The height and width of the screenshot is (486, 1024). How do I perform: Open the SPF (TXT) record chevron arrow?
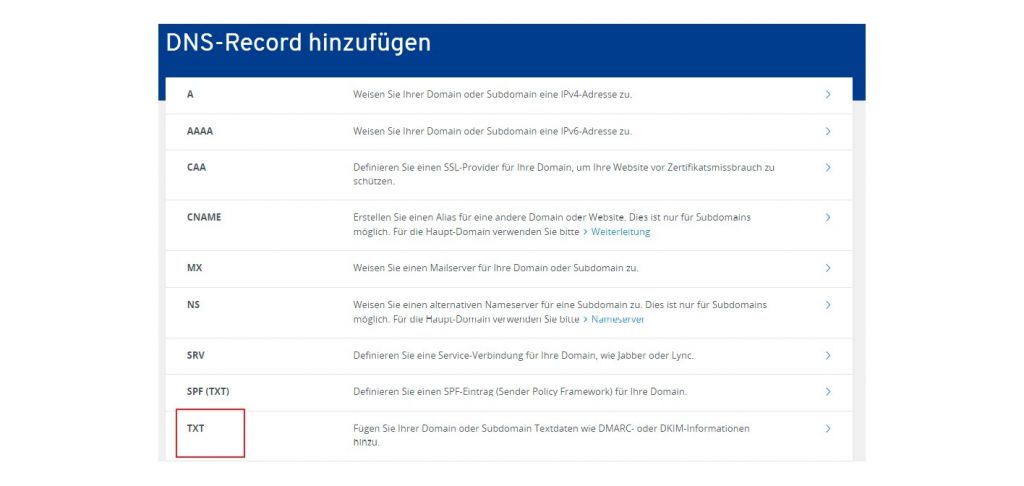827,392
